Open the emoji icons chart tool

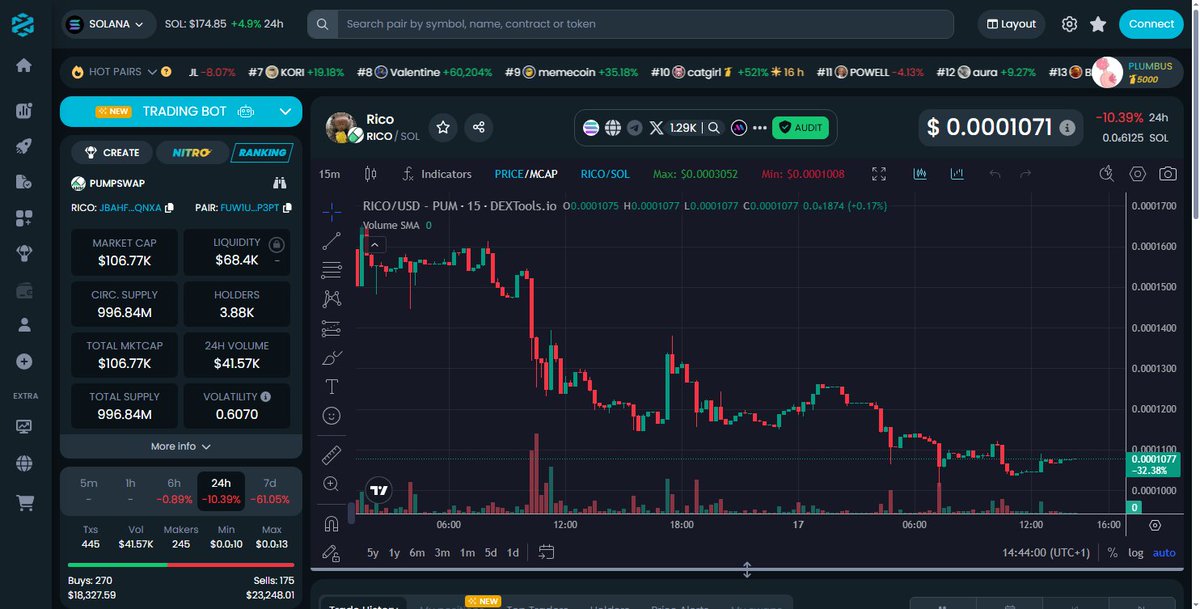pyautogui.click(x=332, y=415)
